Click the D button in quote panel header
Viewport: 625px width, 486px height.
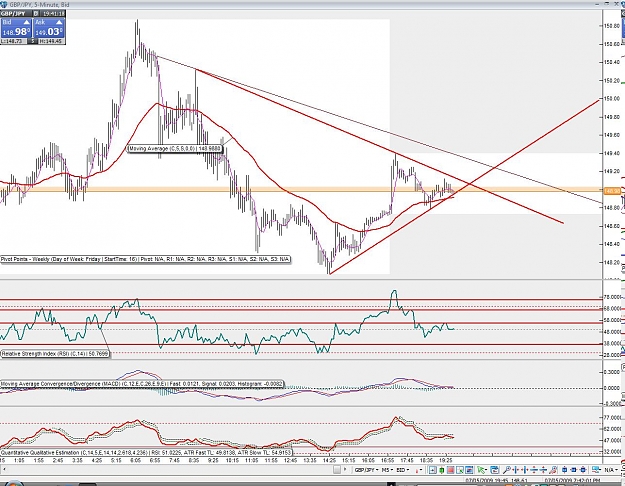pyautogui.click(x=36, y=14)
